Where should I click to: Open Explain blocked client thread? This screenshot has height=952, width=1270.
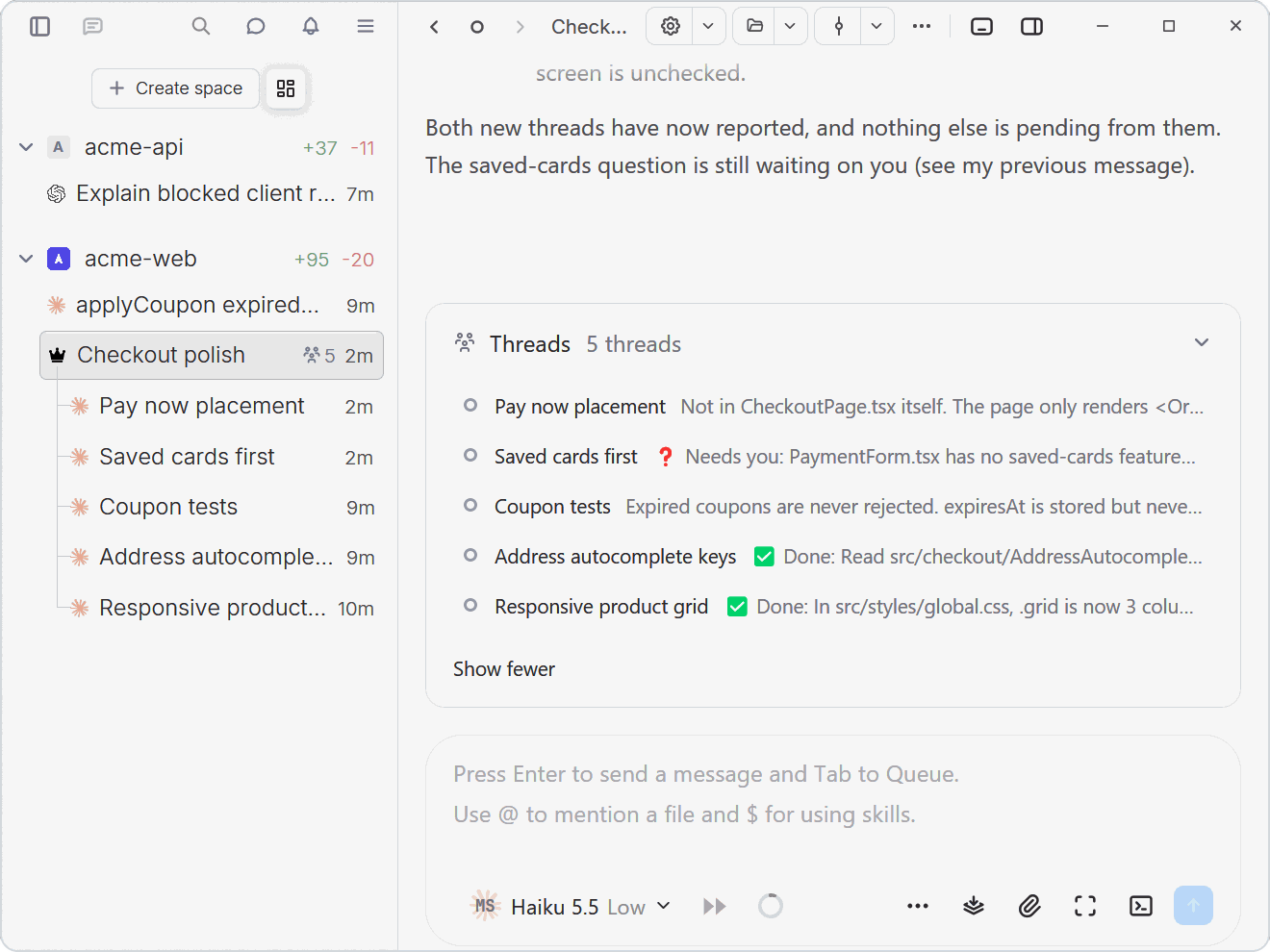pos(212,193)
